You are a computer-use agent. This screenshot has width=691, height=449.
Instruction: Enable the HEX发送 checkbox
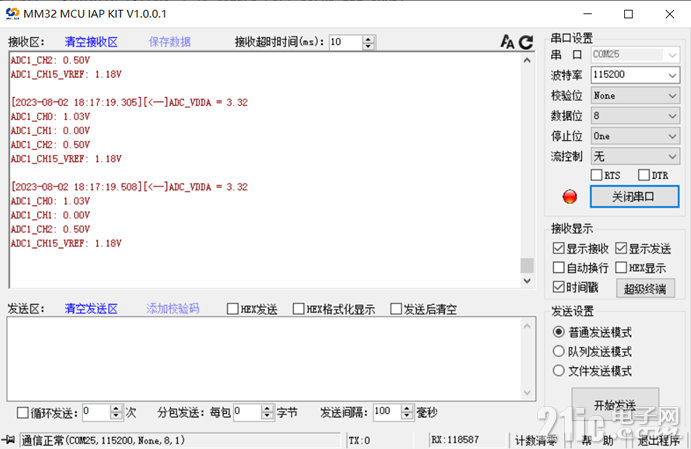[x=232, y=309]
